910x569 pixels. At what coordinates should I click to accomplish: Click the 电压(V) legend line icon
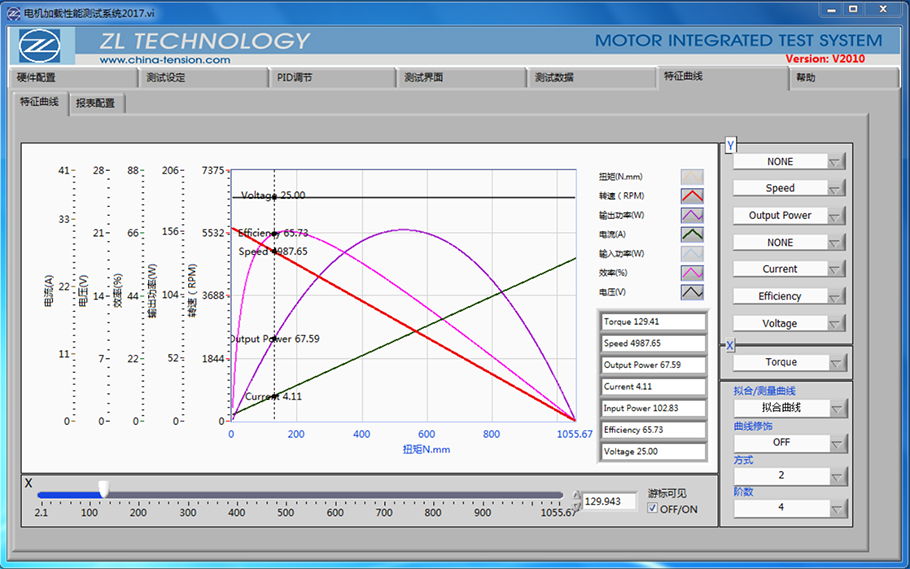click(692, 292)
